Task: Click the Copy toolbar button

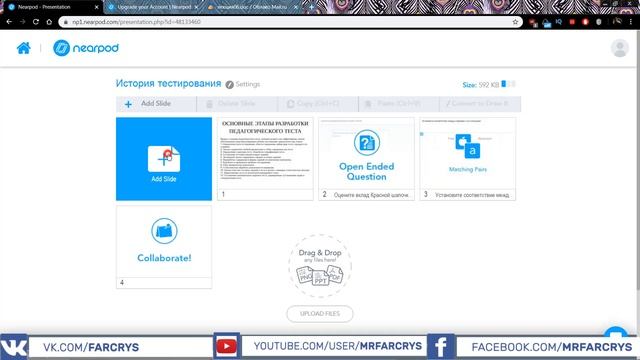Action: 318,104
